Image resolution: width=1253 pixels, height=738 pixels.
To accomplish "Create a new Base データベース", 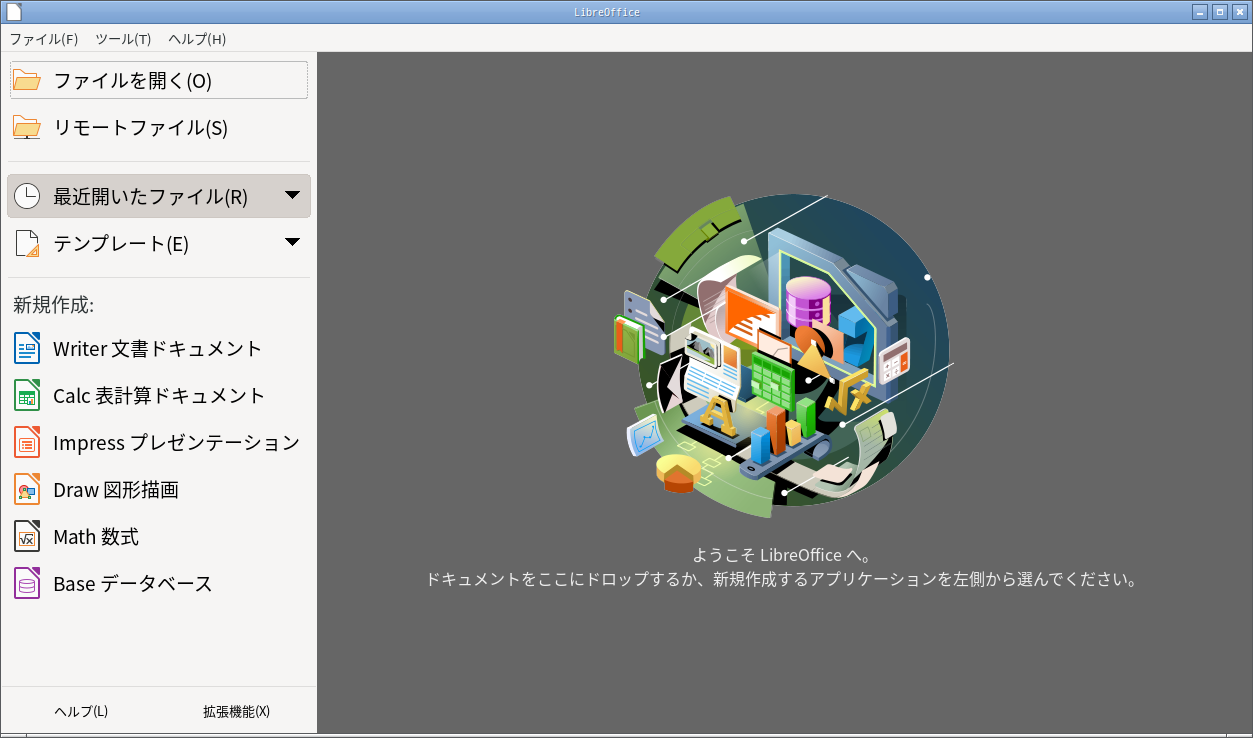I will [159, 583].
